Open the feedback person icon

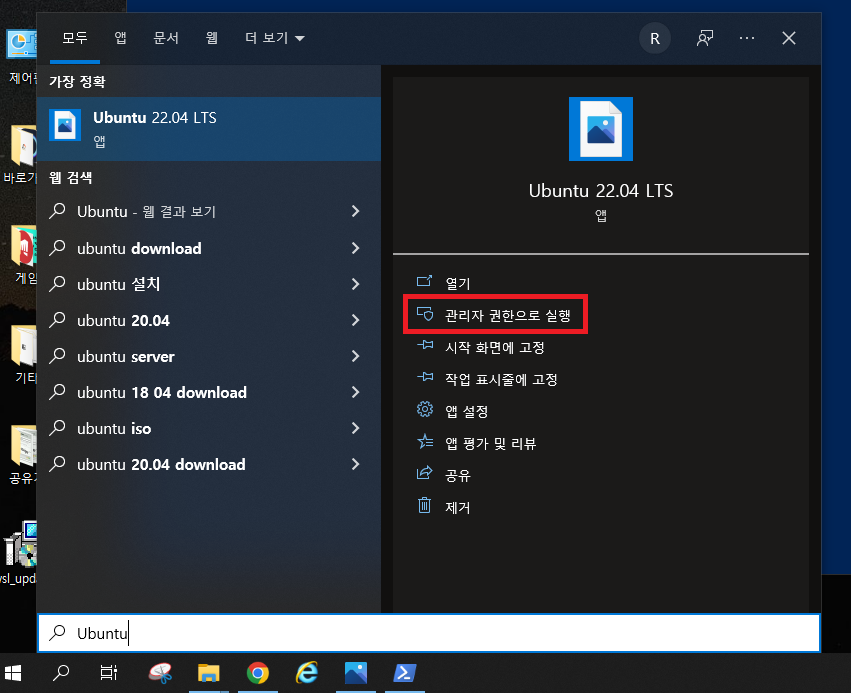click(x=705, y=38)
